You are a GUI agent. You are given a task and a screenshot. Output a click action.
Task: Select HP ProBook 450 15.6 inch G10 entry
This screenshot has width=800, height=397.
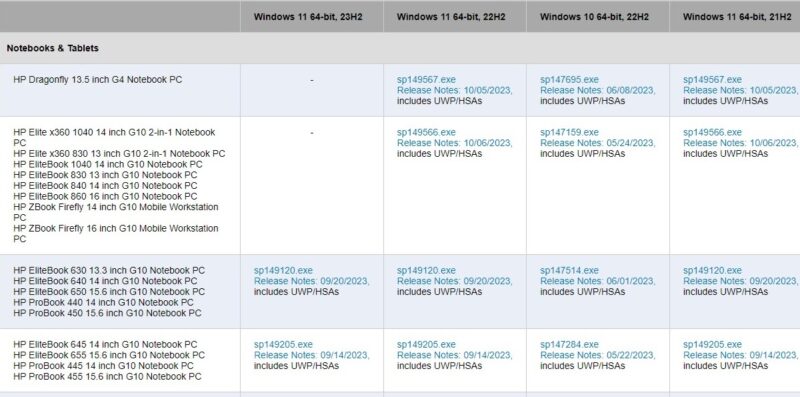108,313
